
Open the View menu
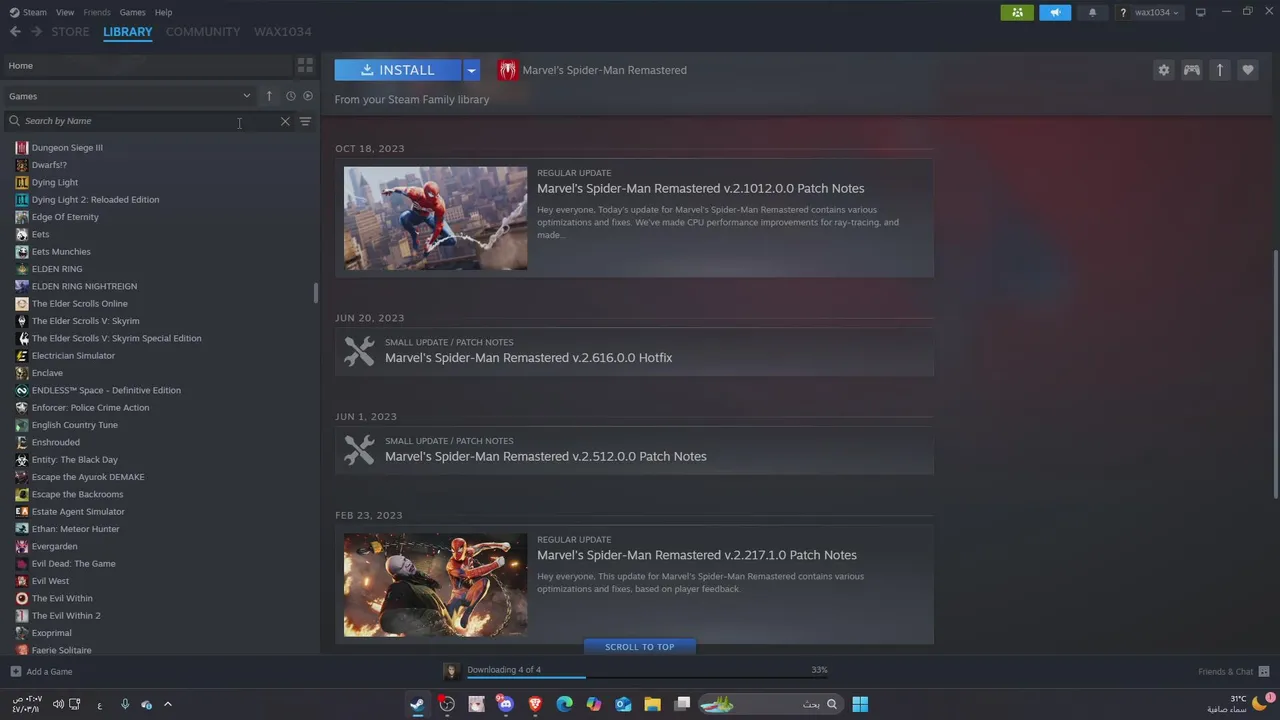[65, 12]
